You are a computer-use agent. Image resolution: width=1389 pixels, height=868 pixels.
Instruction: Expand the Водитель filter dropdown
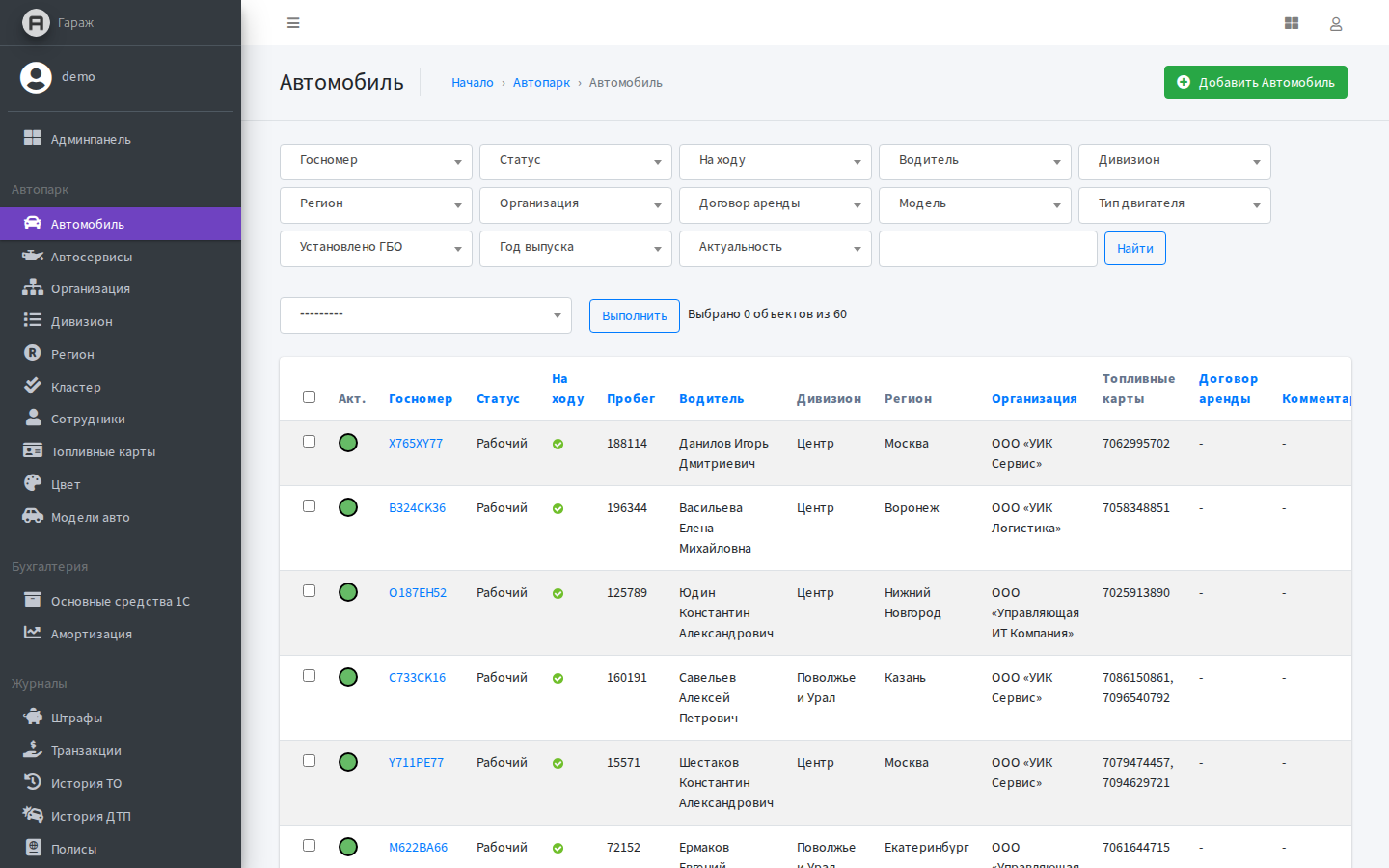[x=975, y=161]
